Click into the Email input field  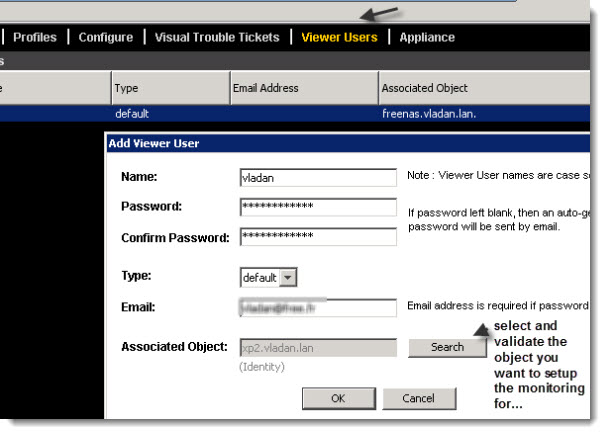pyautogui.click(x=318, y=307)
